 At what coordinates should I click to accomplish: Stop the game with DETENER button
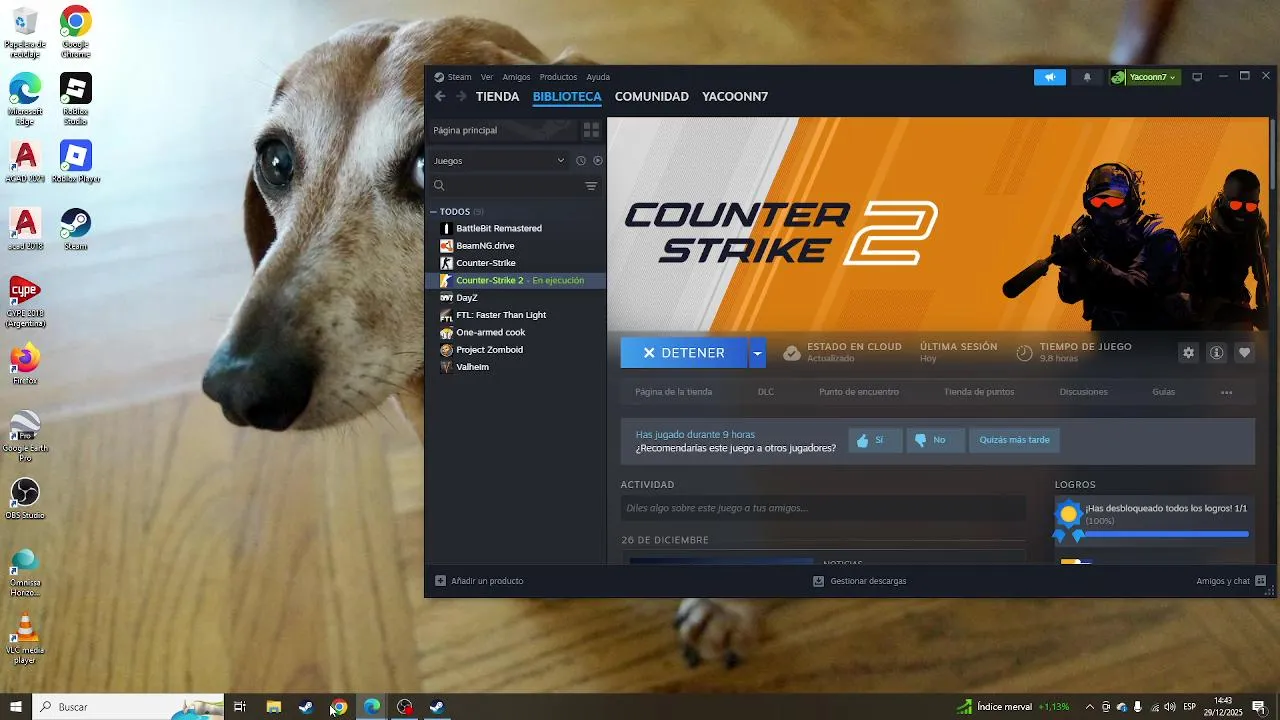point(684,353)
